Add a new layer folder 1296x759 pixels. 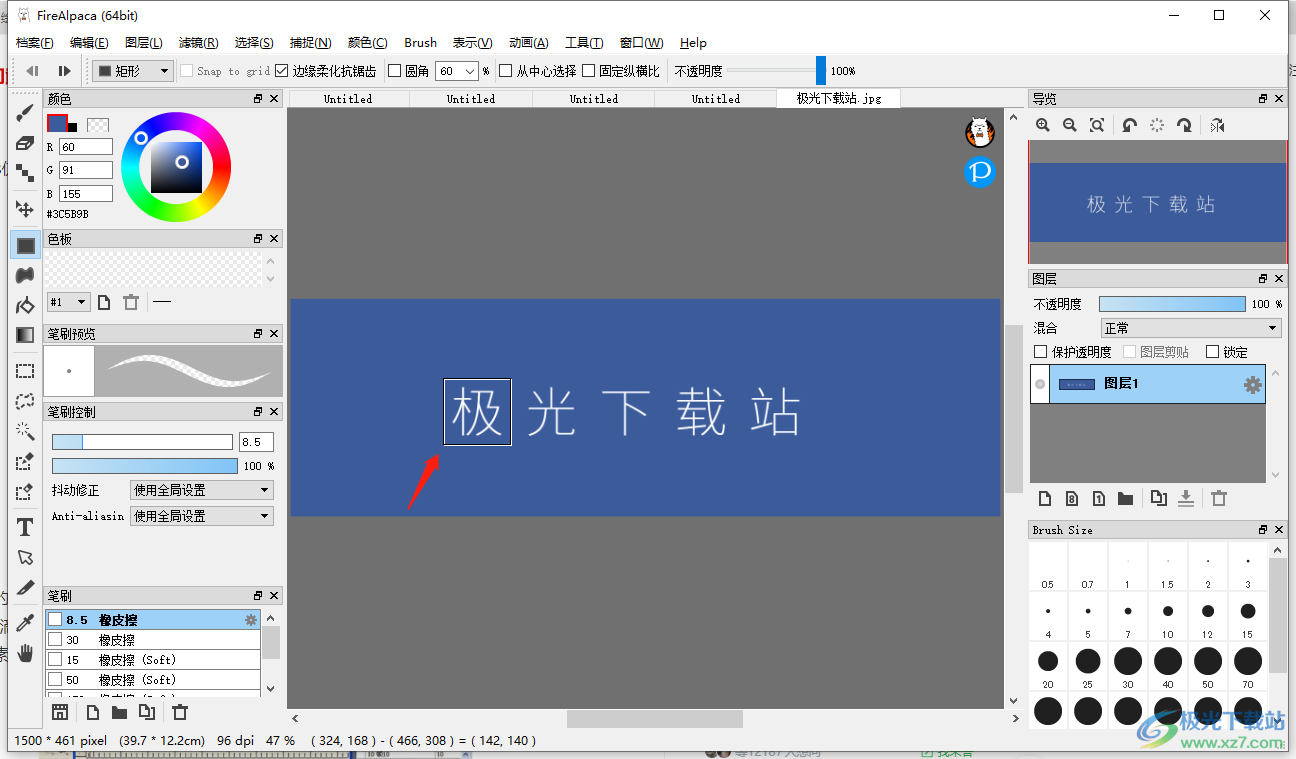1125,498
